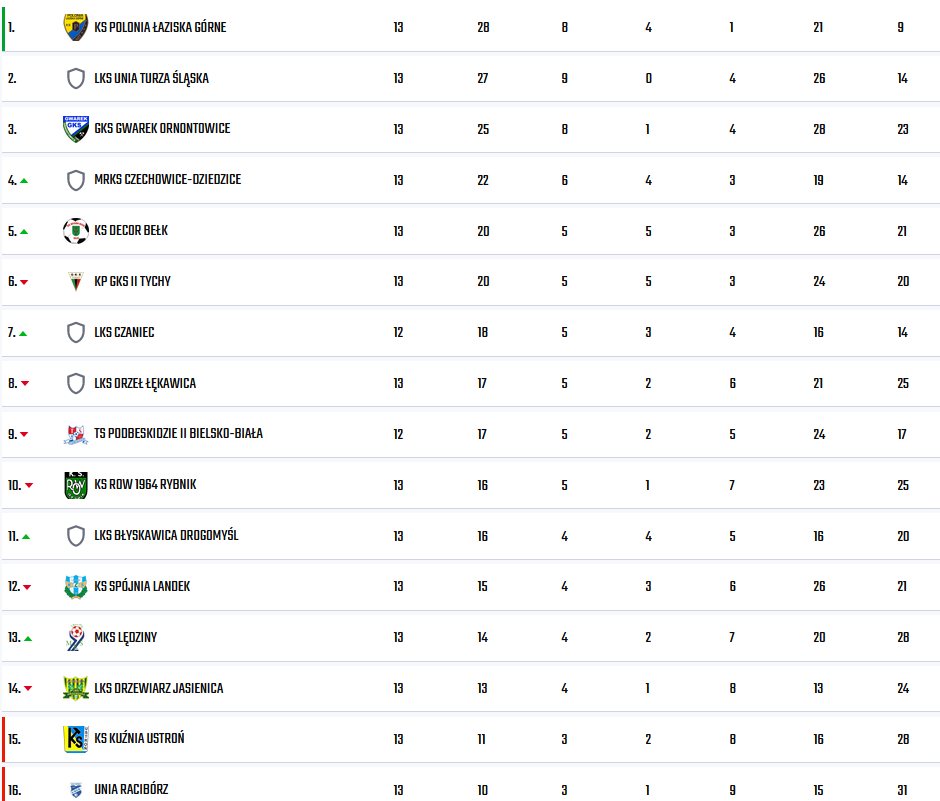Open LKS Unia Turza Śląska team page
The height and width of the screenshot is (801, 940).
[151, 79]
